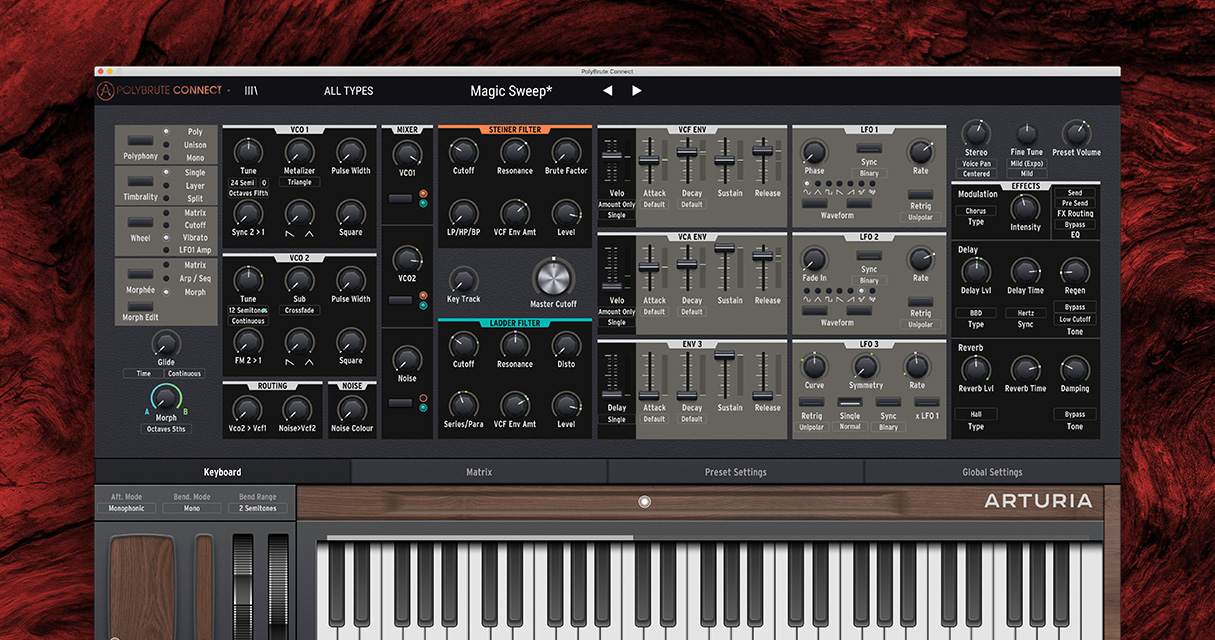Click the Brute Factor knob
Image resolution: width=1215 pixels, height=640 pixels.
coord(566,151)
